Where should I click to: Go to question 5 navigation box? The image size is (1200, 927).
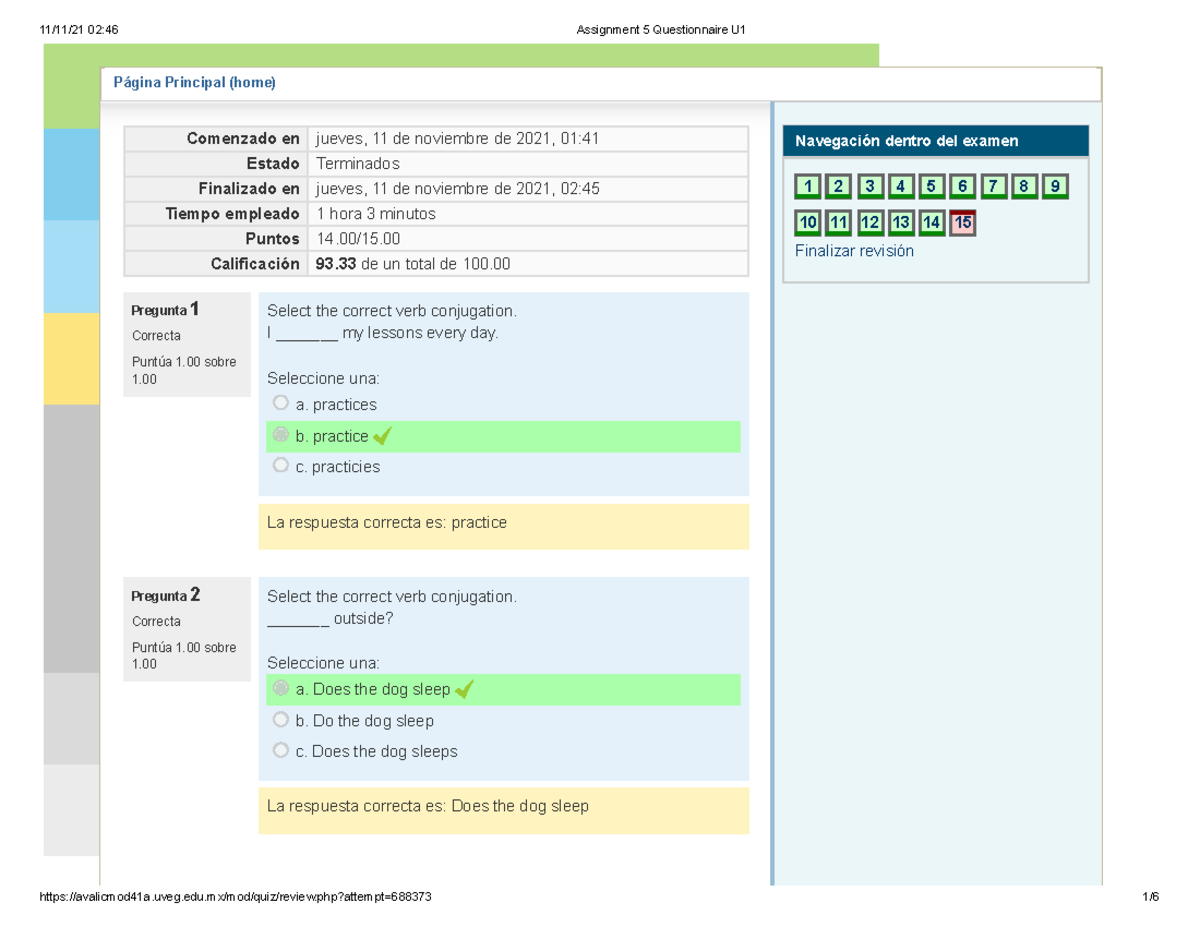pyautogui.click(x=931, y=187)
